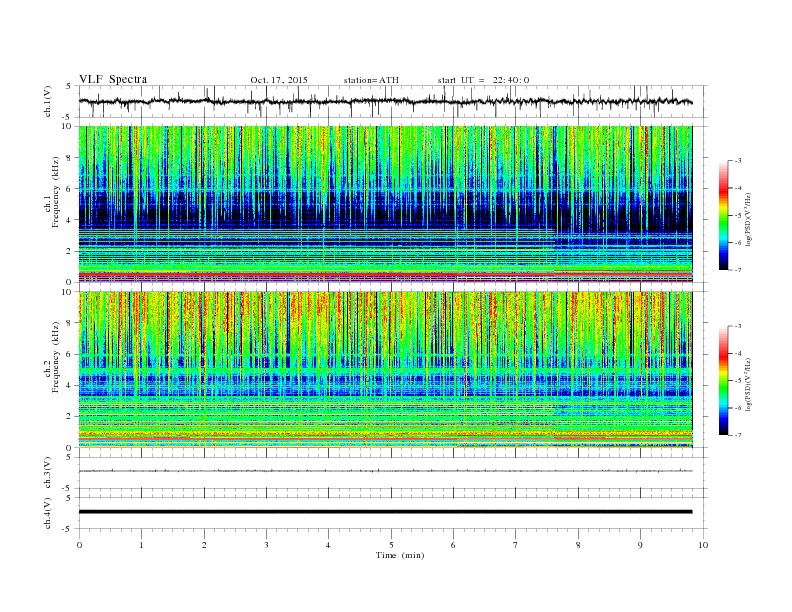Click the "ch.3(V)" axis label
The height and width of the screenshot is (612, 792).
click(48, 473)
